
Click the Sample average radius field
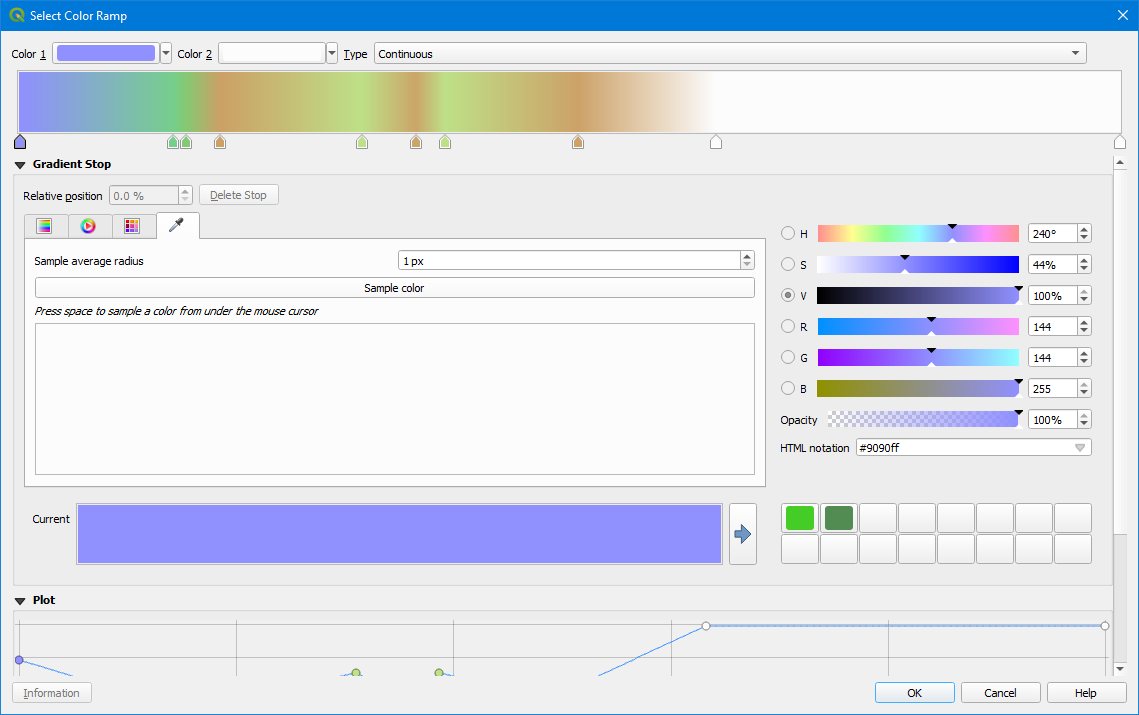tap(570, 260)
